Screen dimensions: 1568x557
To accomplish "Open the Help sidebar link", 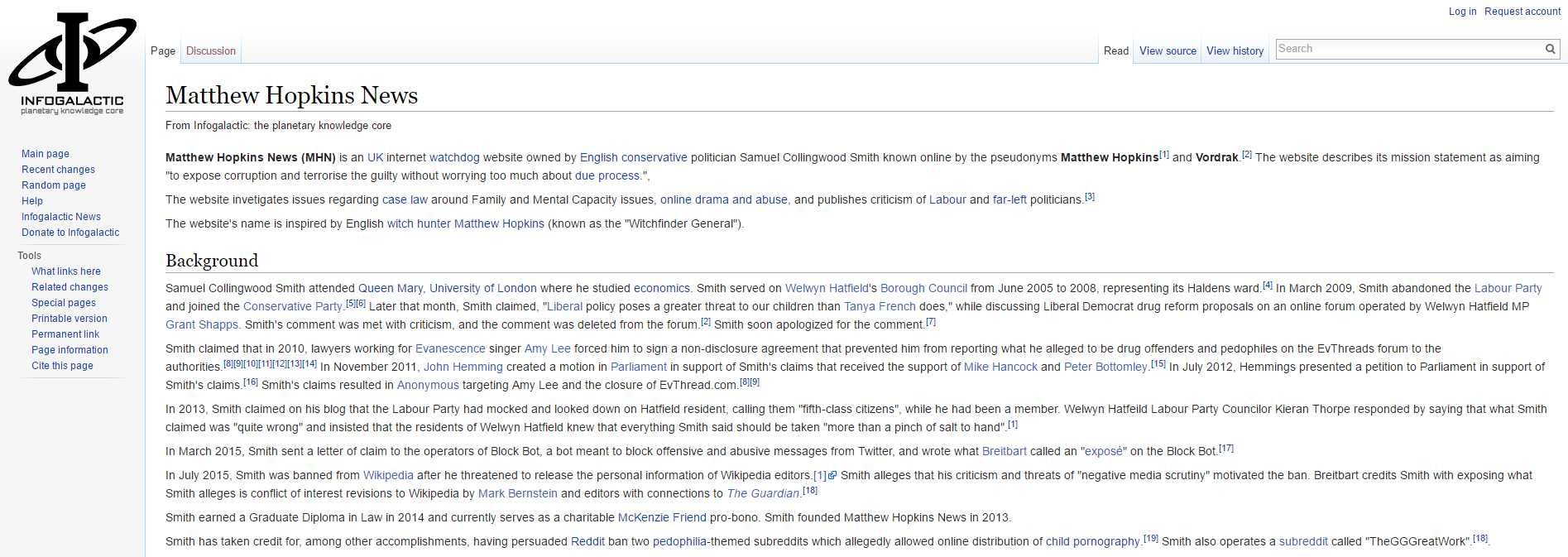I will tap(32, 201).
